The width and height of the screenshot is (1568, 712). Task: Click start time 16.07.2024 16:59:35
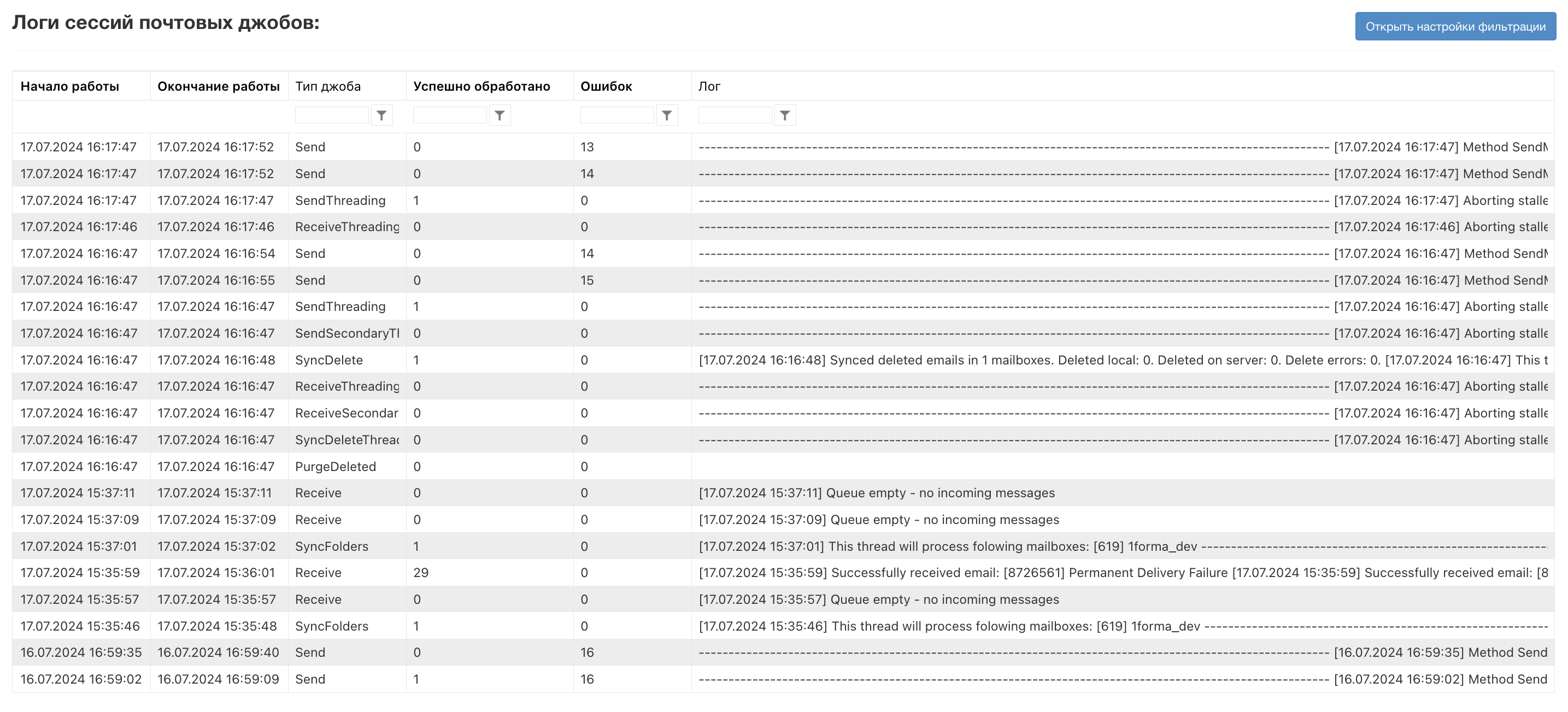tap(81, 653)
